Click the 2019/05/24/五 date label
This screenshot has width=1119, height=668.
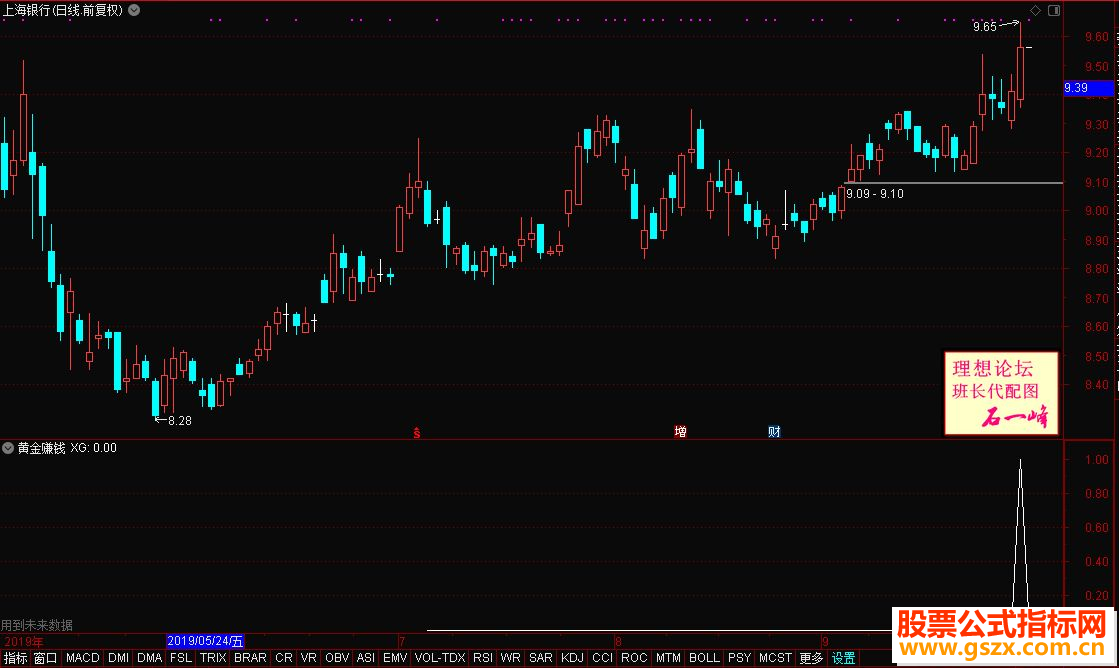[206, 641]
